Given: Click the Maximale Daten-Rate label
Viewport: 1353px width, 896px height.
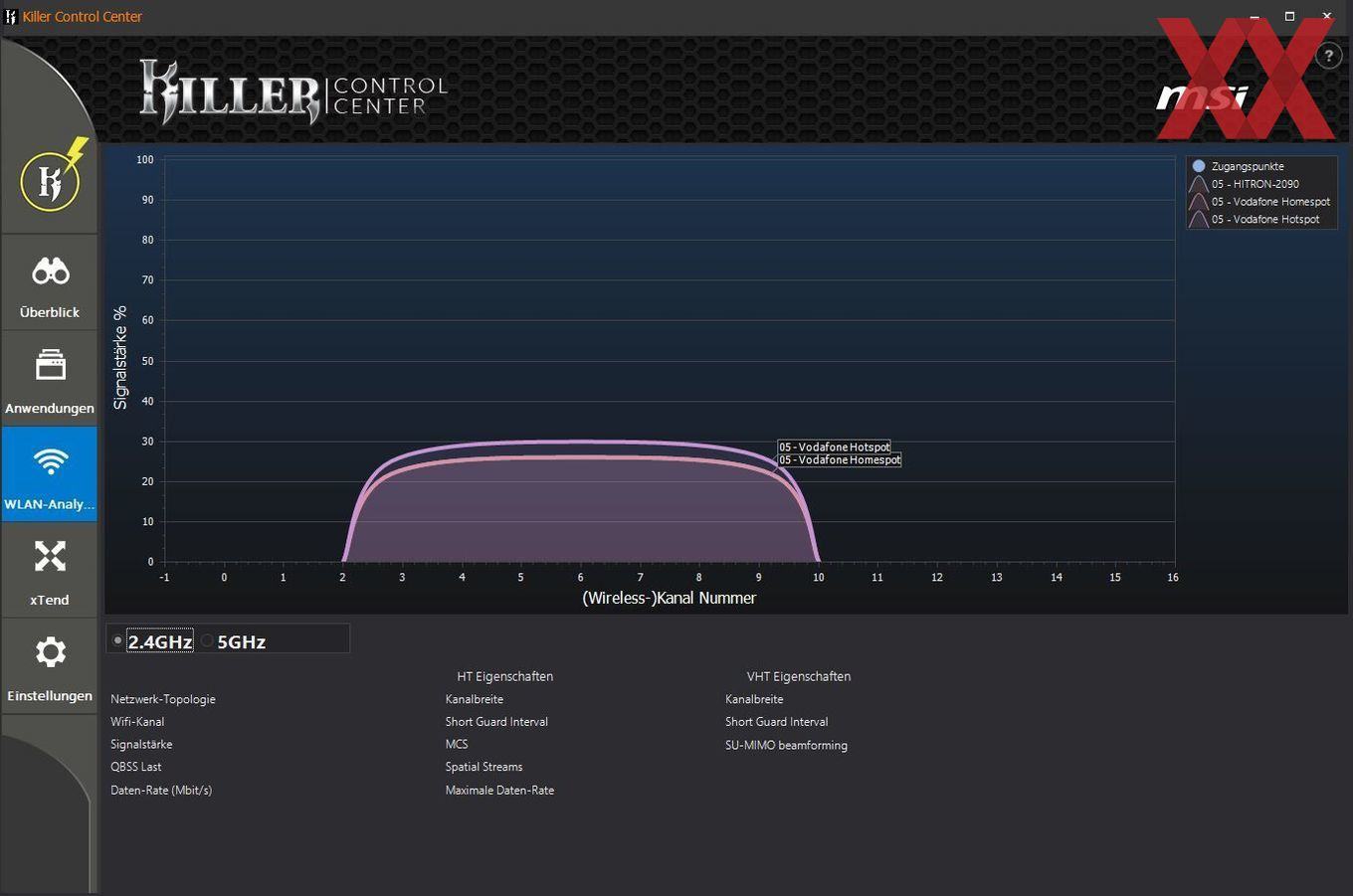Looking at the screenshot, I should [x=499, y=791].
